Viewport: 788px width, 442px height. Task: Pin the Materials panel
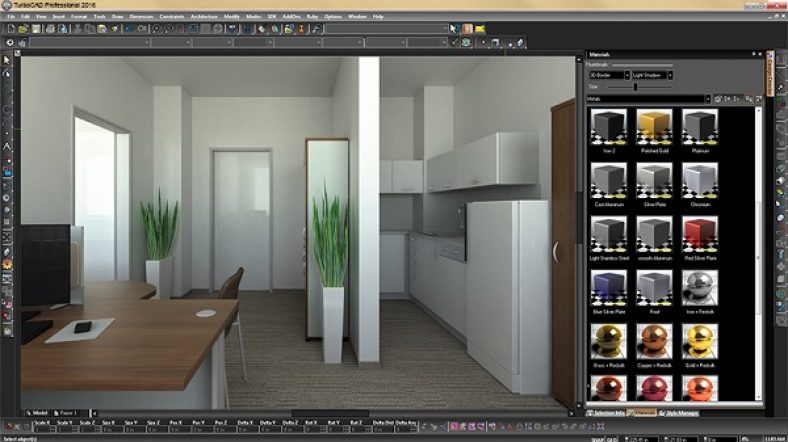(753, 54)
